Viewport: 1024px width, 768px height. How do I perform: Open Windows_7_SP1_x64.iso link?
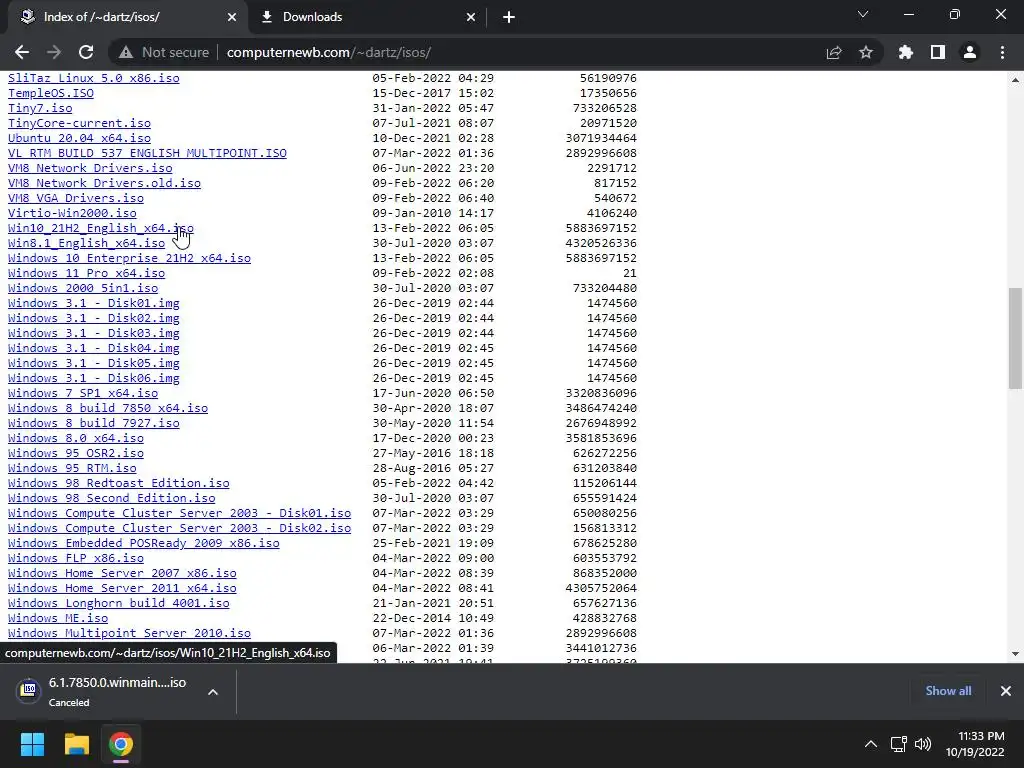(x=83, y=393)
